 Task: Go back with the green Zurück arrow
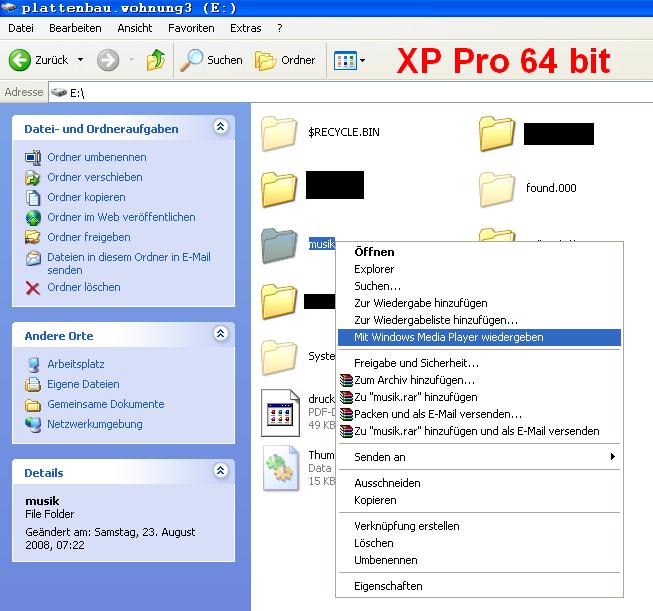[x=20, y=60]
